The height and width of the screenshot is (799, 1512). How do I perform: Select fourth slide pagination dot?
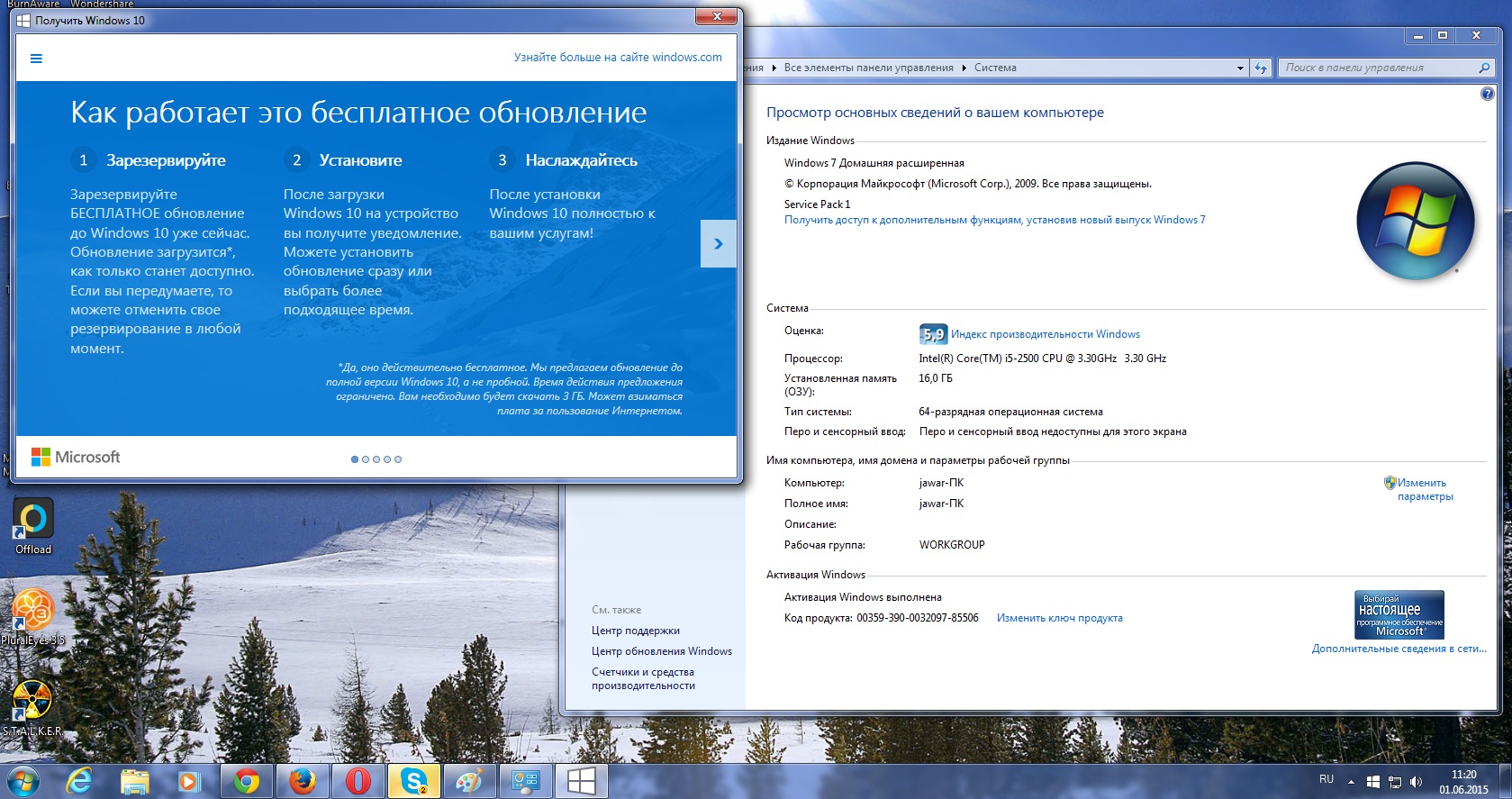[x=387, y=459]
